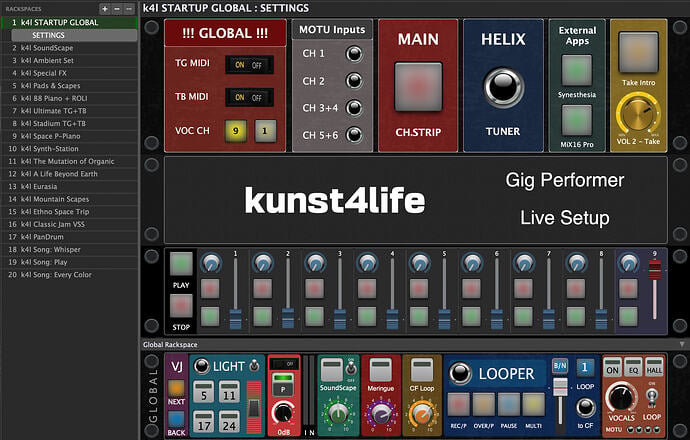Add a new rackspace with the plus button
The height and width of the screenshot is (440, 690).
click(x=104, y=9)
